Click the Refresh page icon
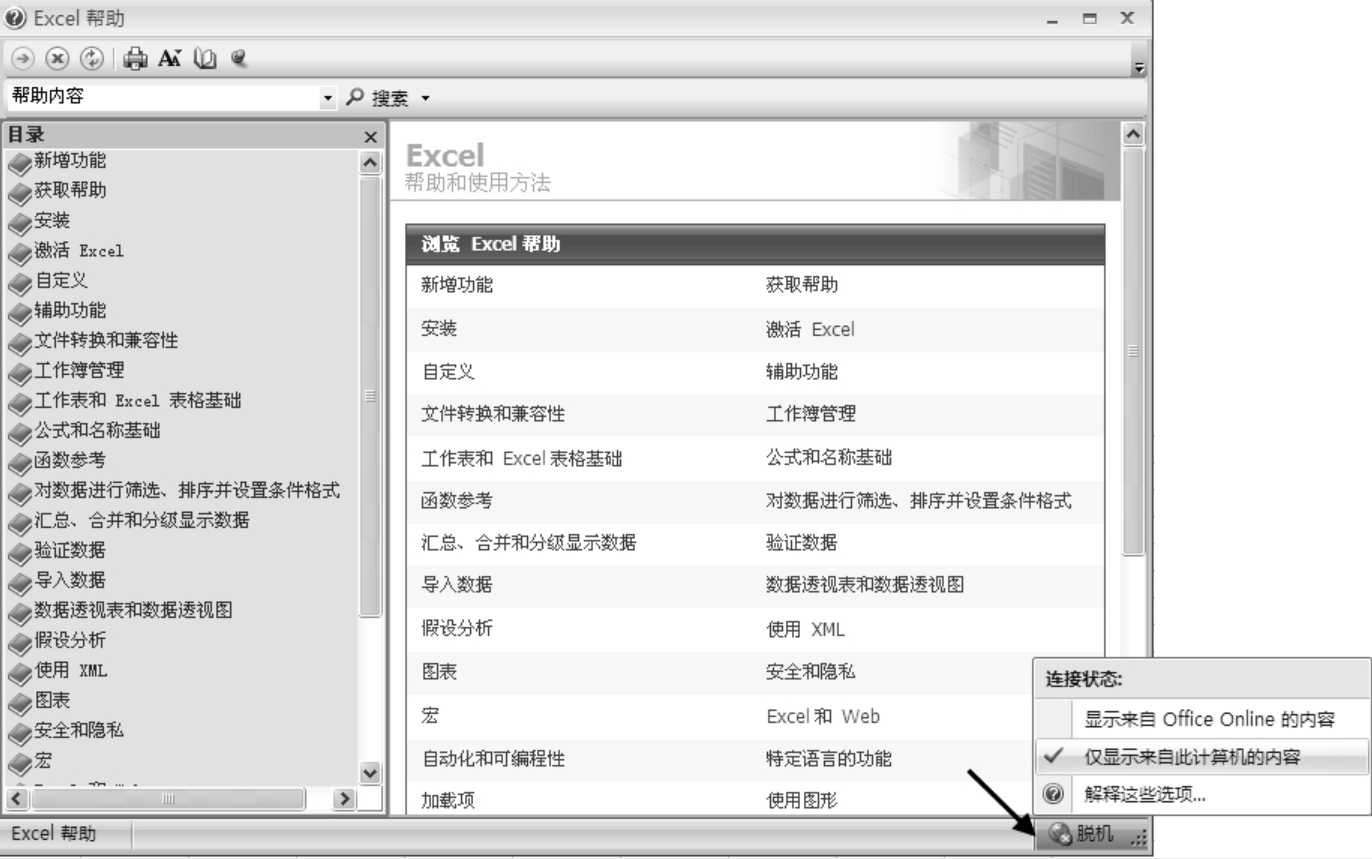The width and height of the screenshot is (1372, 859). (91, 60)
